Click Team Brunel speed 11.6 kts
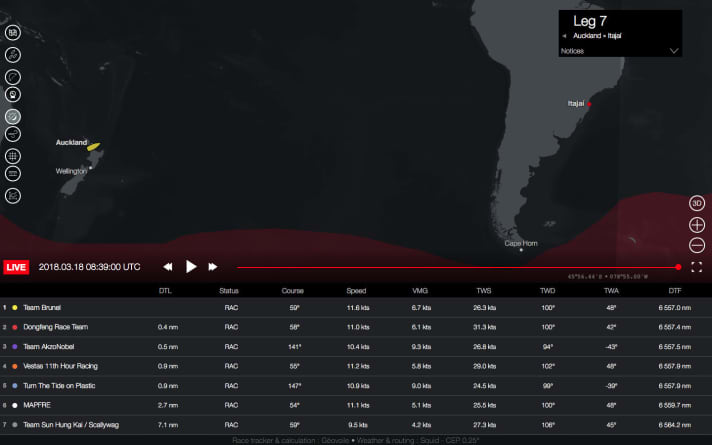 click(x=358, y=307)
